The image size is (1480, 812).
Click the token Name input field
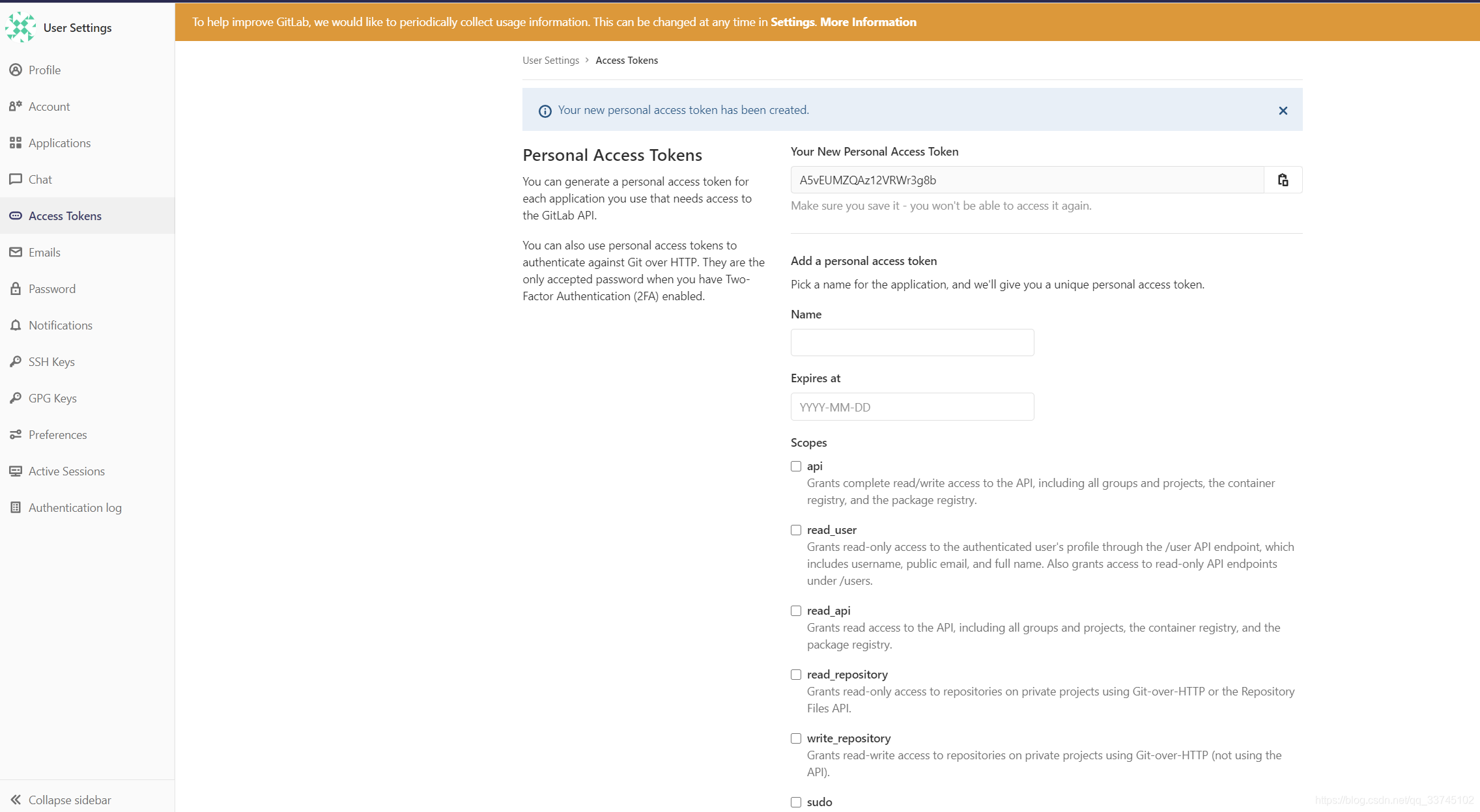pos(912,343)
